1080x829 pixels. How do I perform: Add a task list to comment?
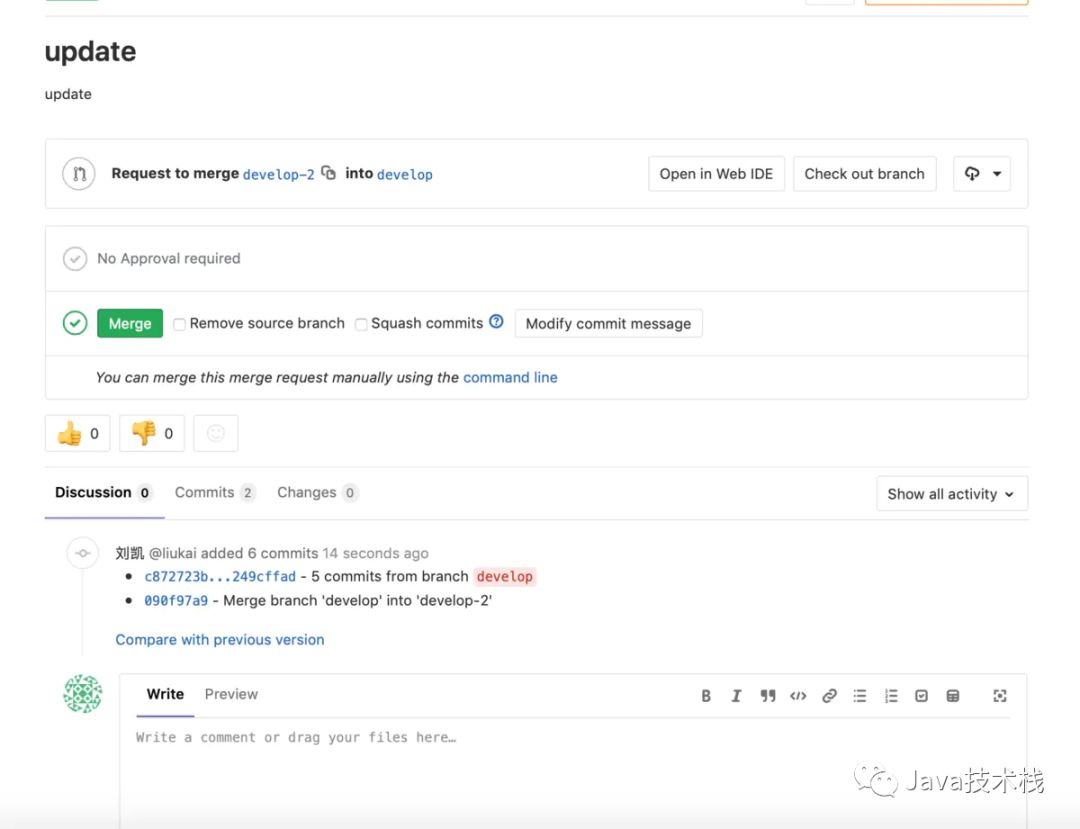[x=922, y=696]
